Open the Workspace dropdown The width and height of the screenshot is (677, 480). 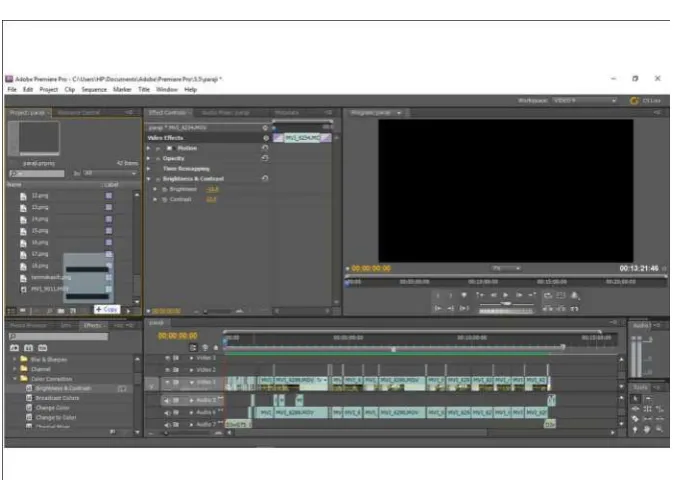(584, 101)
